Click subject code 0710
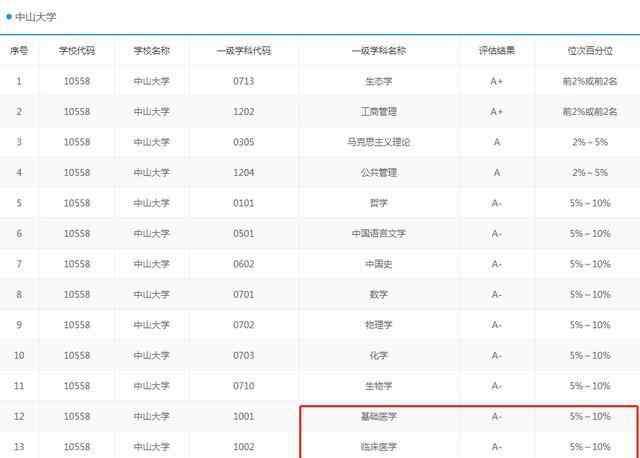 click(x=244, y=386)
